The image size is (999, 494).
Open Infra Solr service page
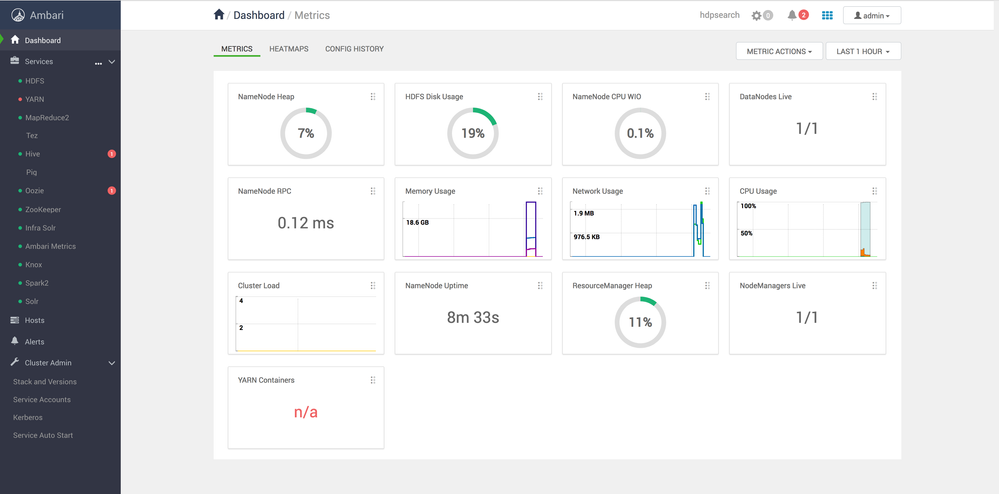[x=41, y=228]
